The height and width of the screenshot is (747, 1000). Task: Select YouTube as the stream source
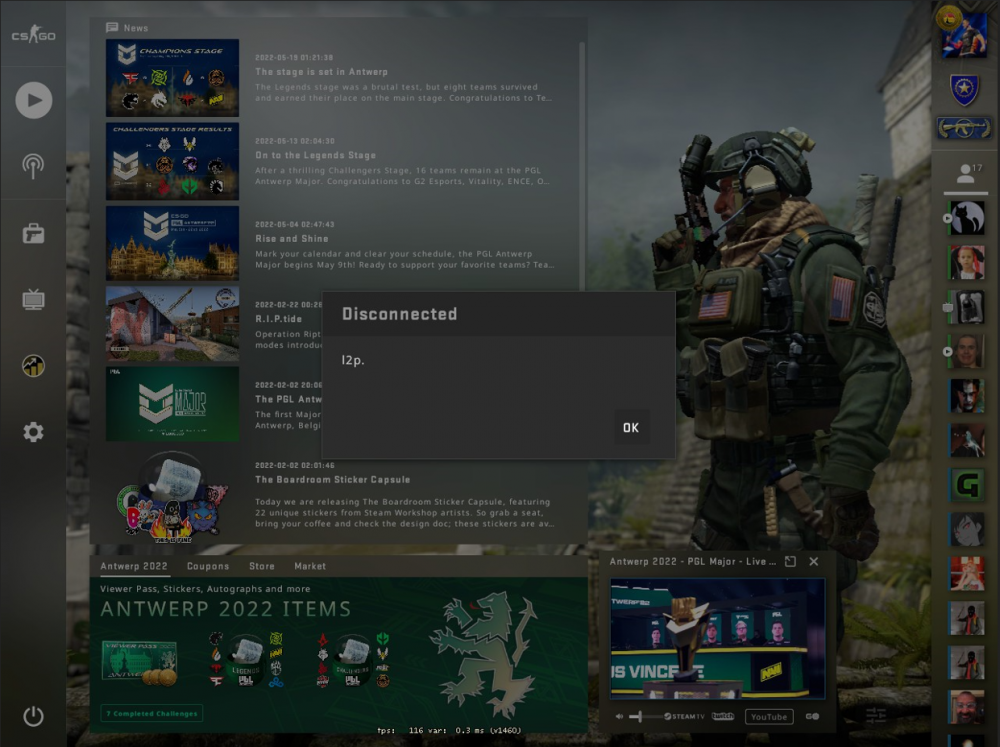[x=768, y=717]
